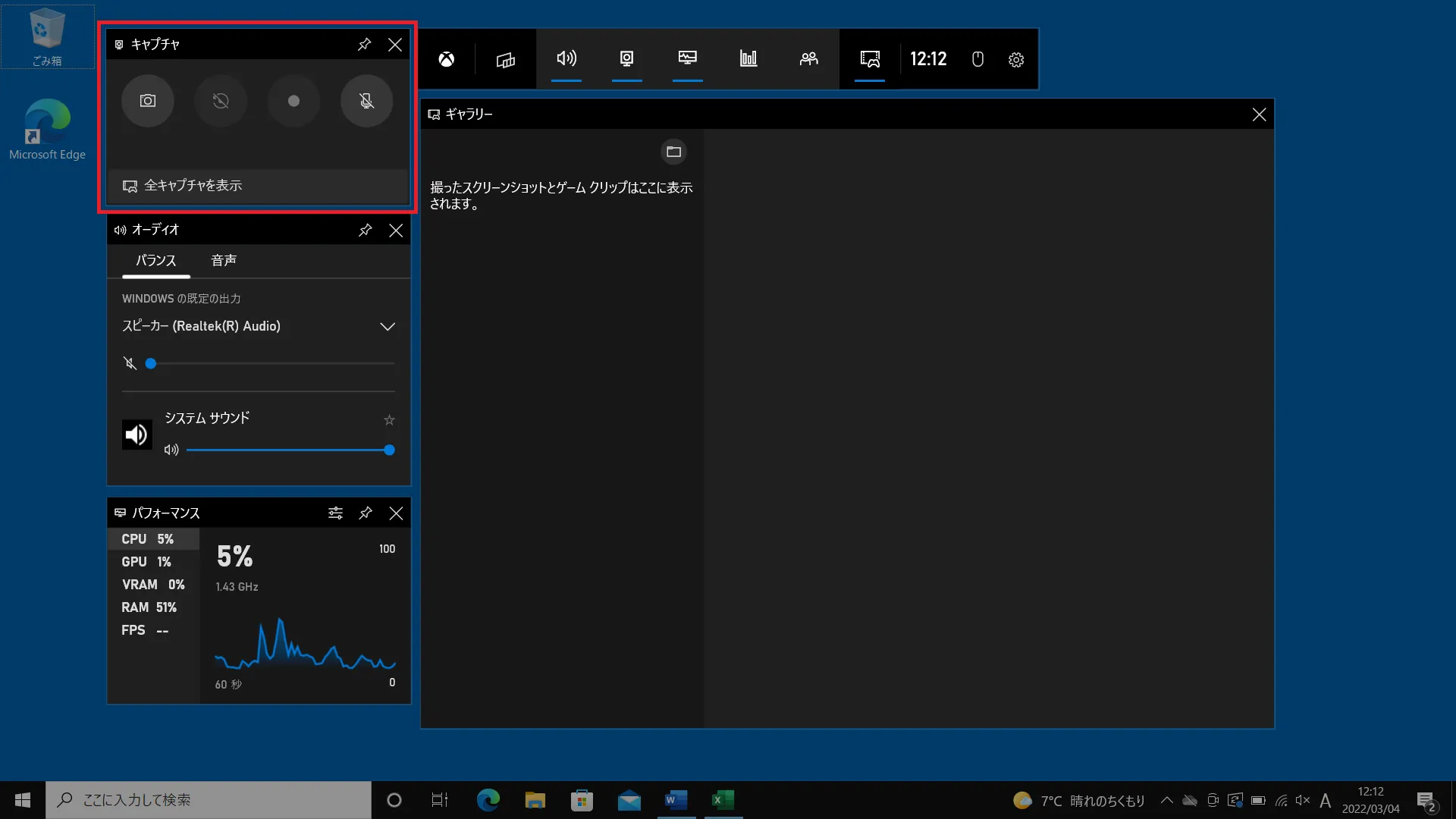Pin the パフォーマンス widget
1456x819 pixels.
pos(366,513)
